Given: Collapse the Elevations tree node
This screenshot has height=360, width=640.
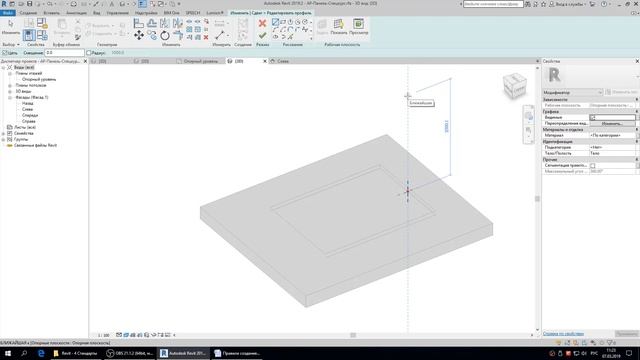Looking at the screenshot, I should click(10, 98).
